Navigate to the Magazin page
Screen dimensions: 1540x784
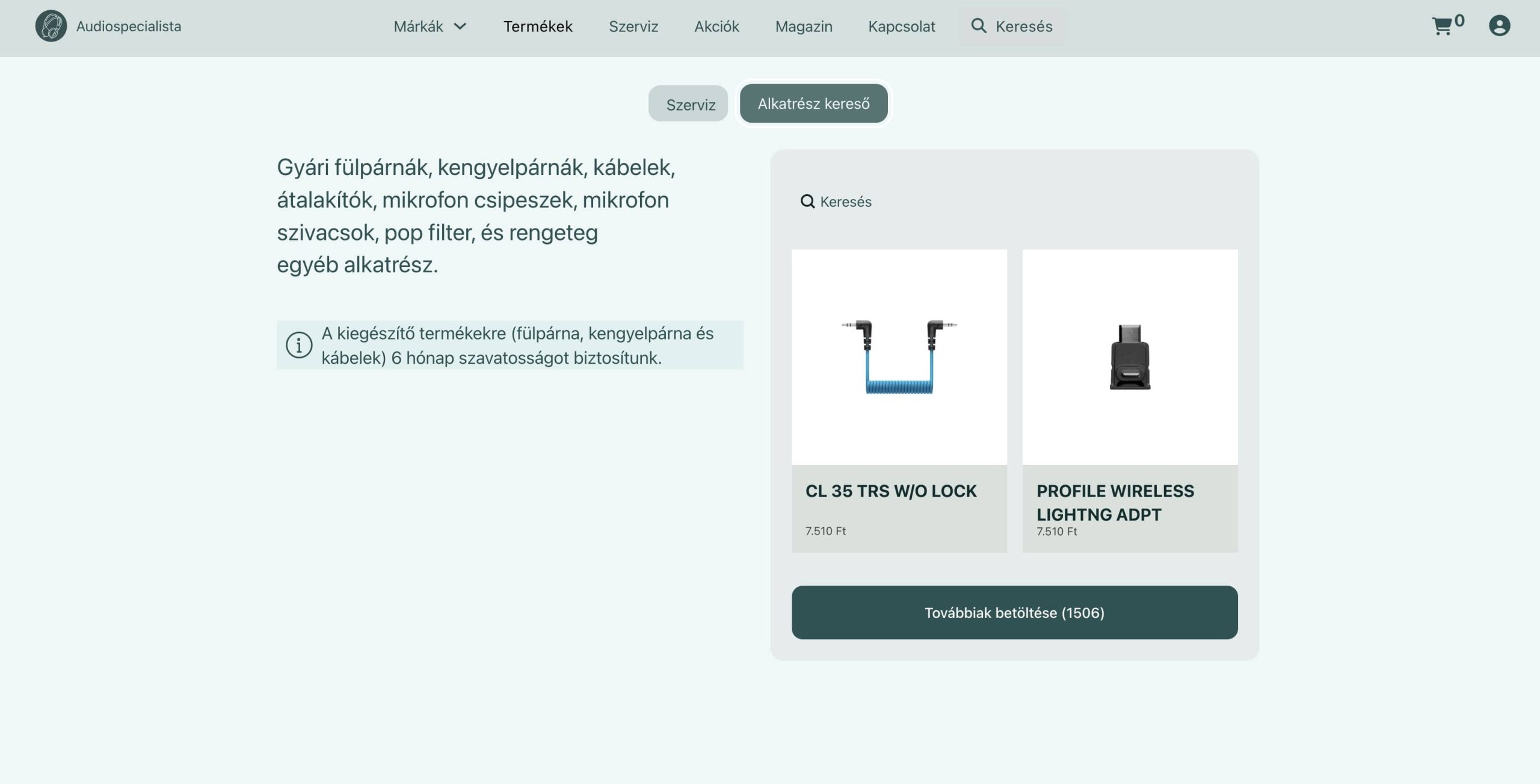804,26
